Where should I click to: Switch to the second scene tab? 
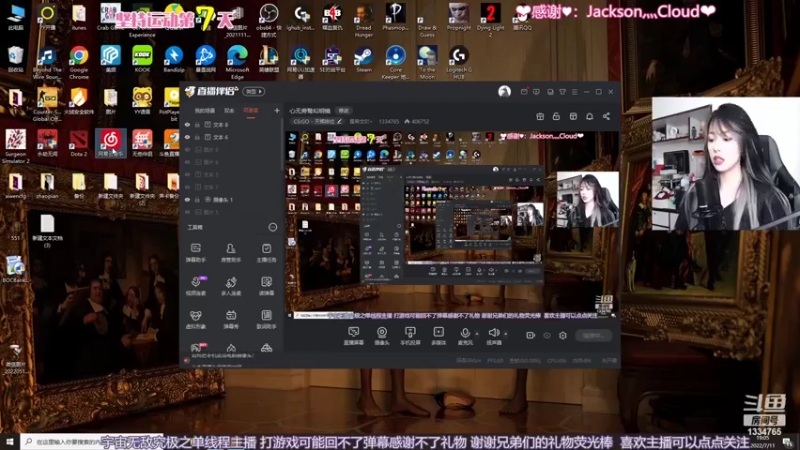click(x=229, y=110)
